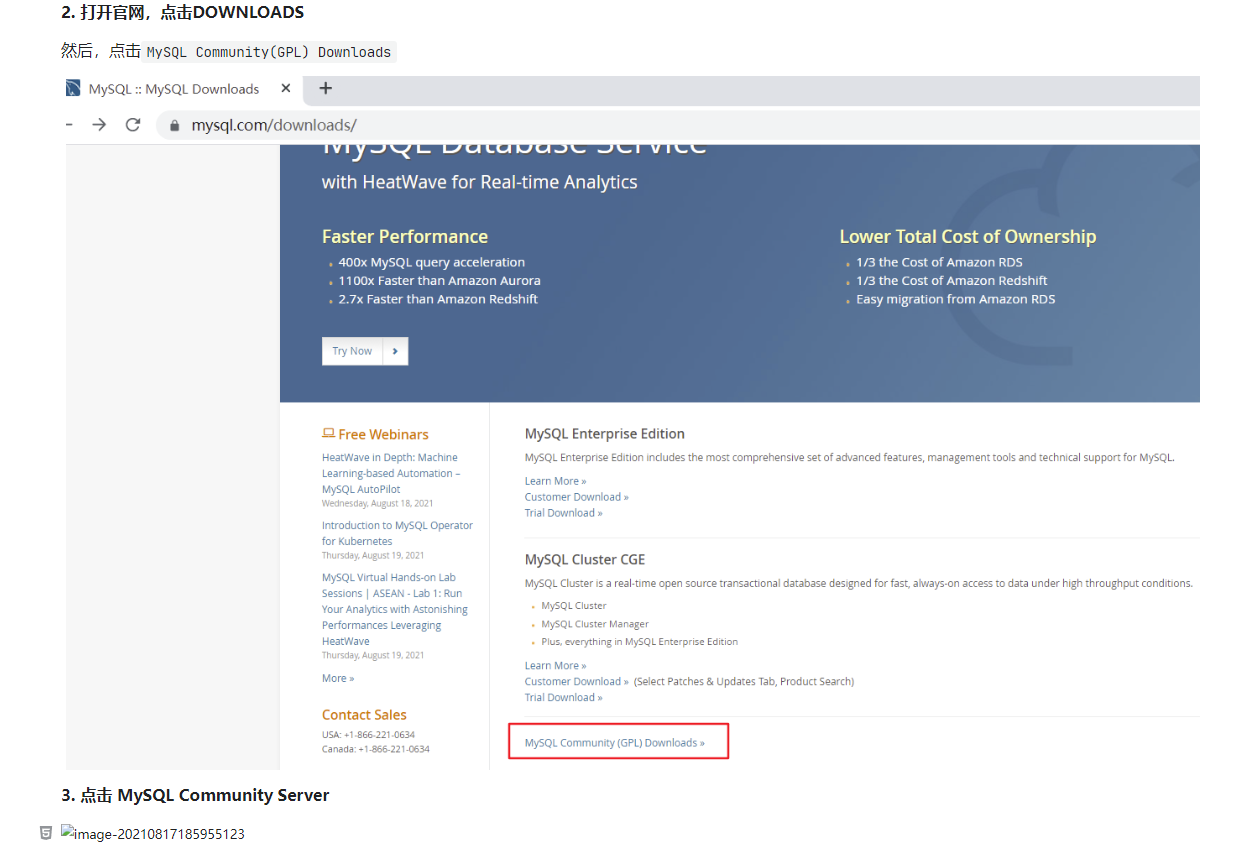The height and width of the screenshot is (845, 1255).
Task: Click the MySQL Cluster Manager bullet text
Action: (595, 624)
